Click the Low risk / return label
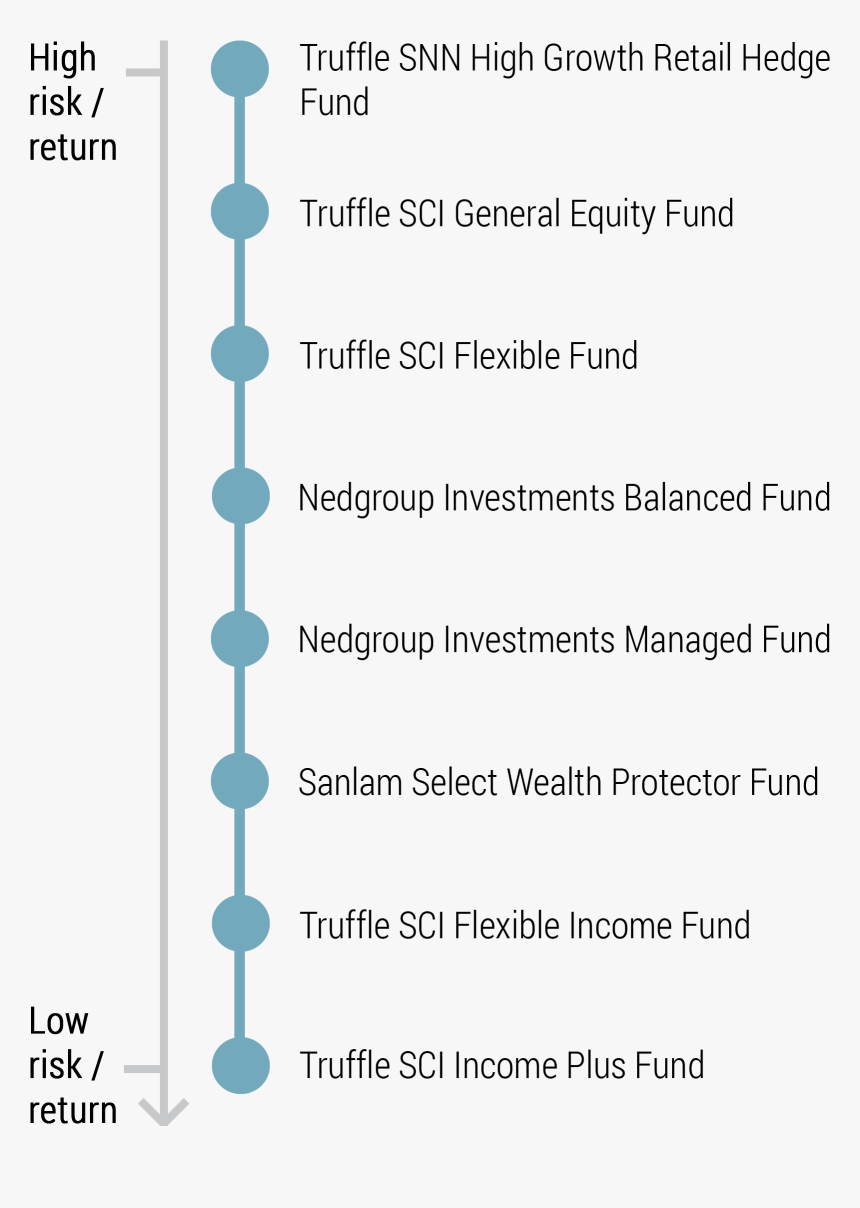 point(72,1065)
